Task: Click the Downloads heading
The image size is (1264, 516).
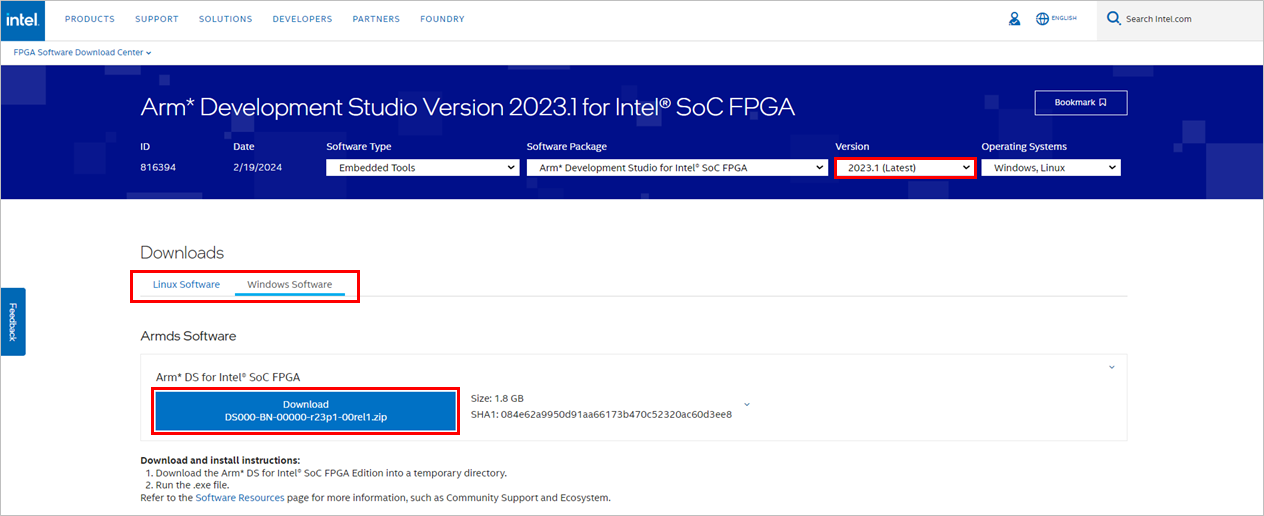Action: (x=182, y=253)
